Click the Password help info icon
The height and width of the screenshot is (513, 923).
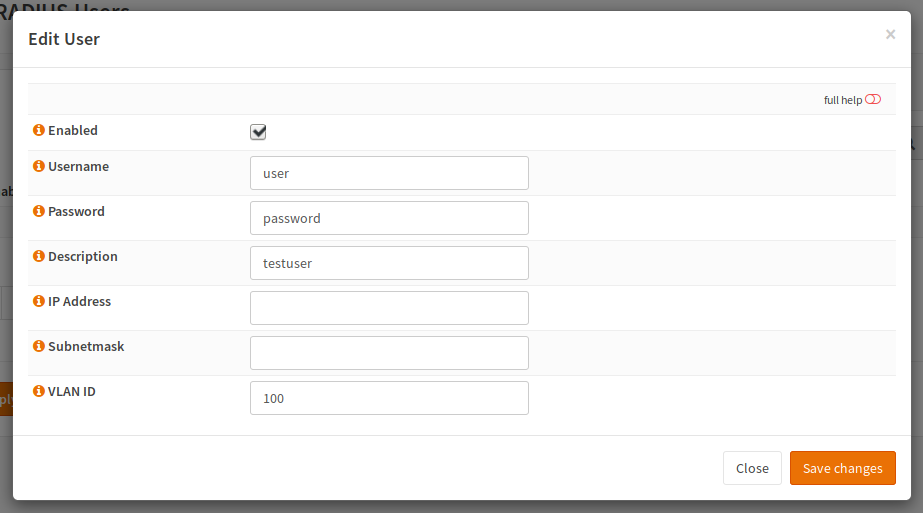(39, 212)
